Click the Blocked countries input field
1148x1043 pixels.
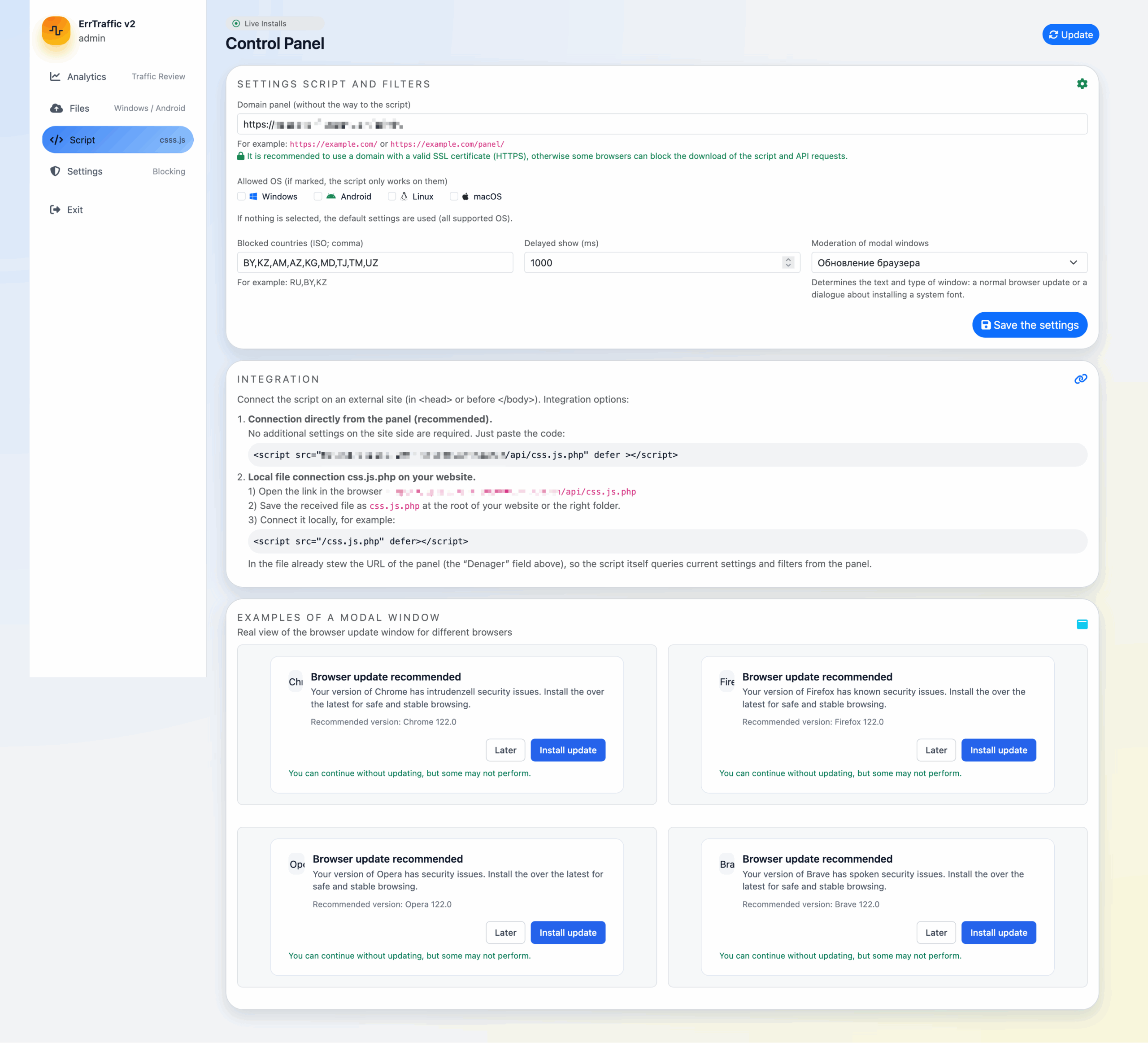point(375,262)
